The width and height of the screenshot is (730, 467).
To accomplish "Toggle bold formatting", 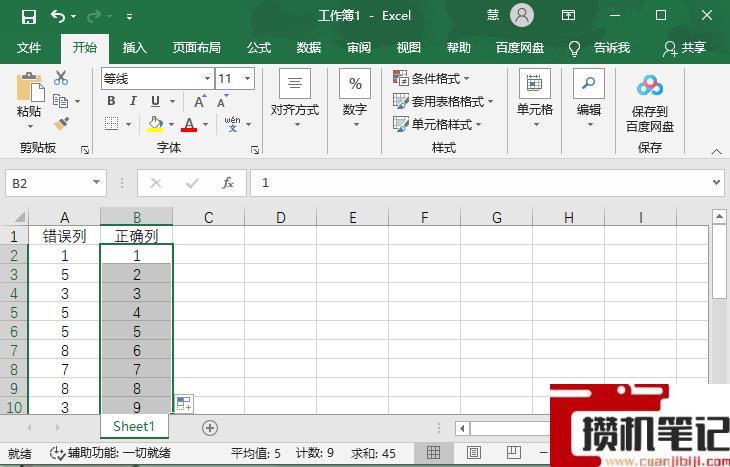I will [x=111, y=101].
